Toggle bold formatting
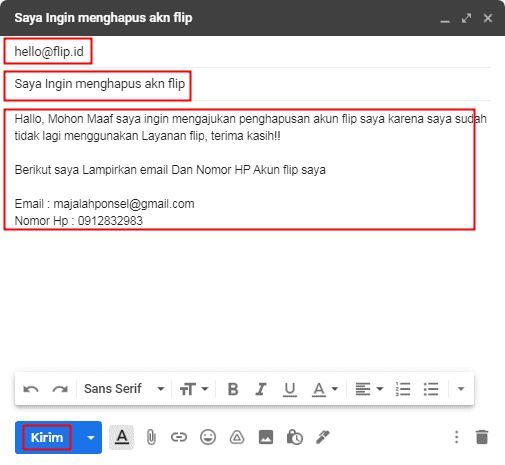This screenshot has height=465, width=505. pyautogui.click(x=233, y=389)
